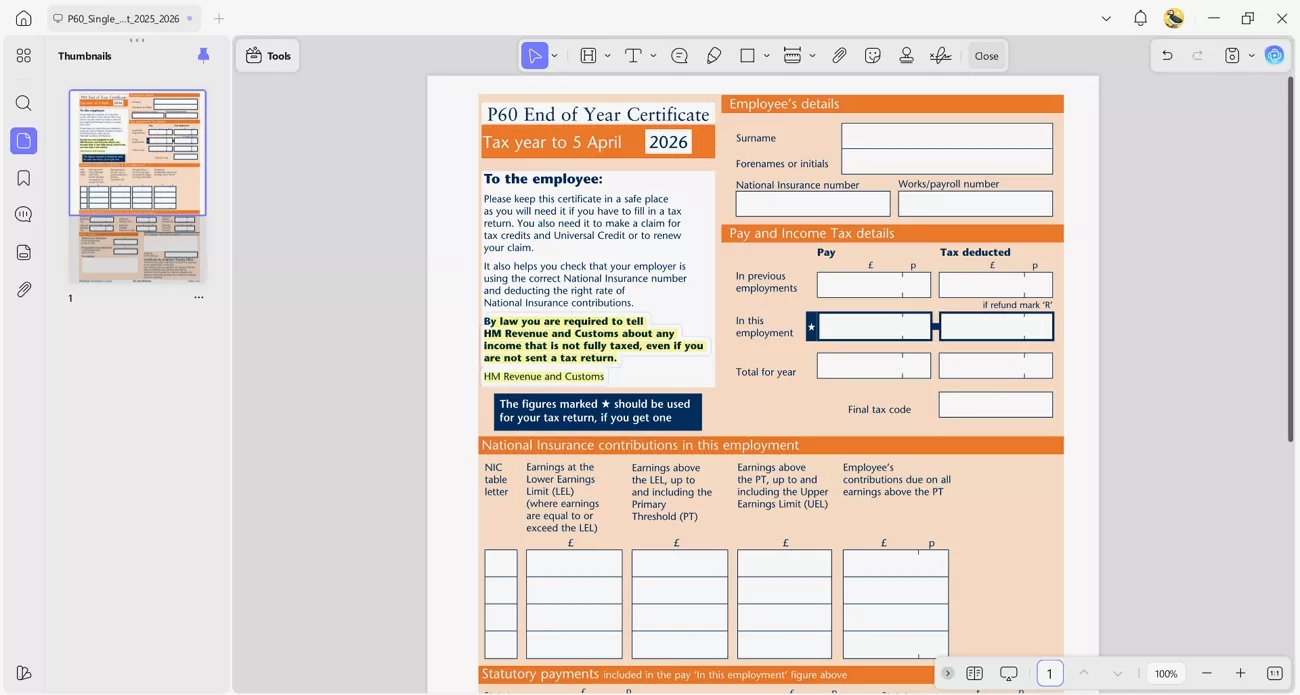Click the layers icon at sidebar bottom
This screenshot has width=1300, height=695.
click(x=23, y=673)
